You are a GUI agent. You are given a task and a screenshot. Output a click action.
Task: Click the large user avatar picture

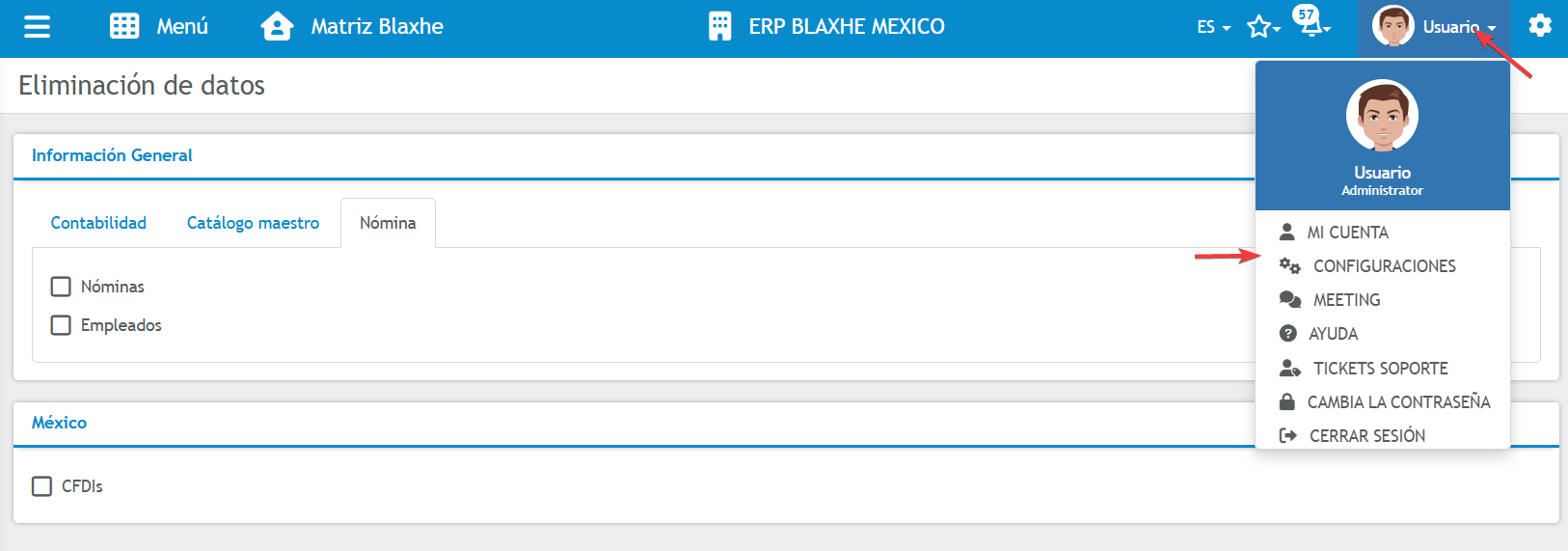click(1382, 116)
